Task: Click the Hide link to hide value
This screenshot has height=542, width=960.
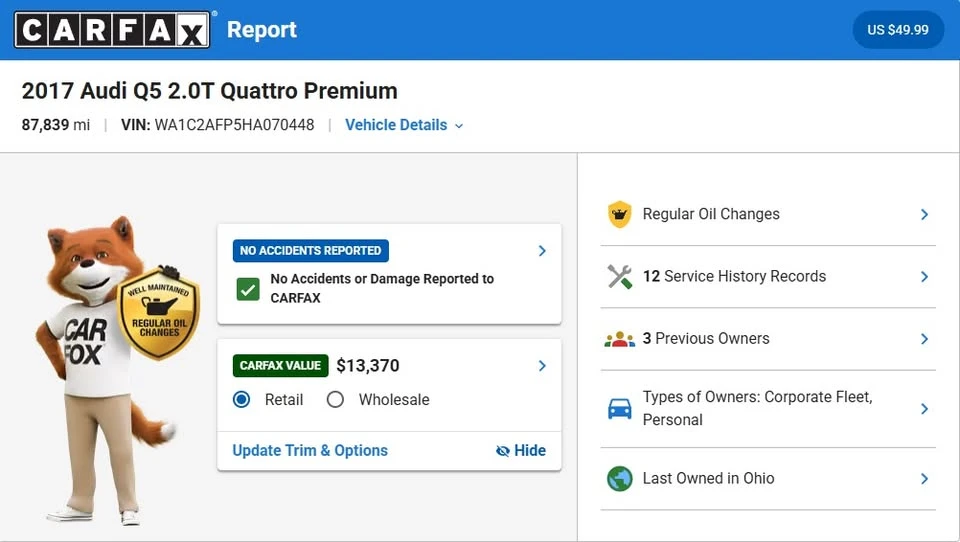Action: pyautogui.click(x=520, y=451)
